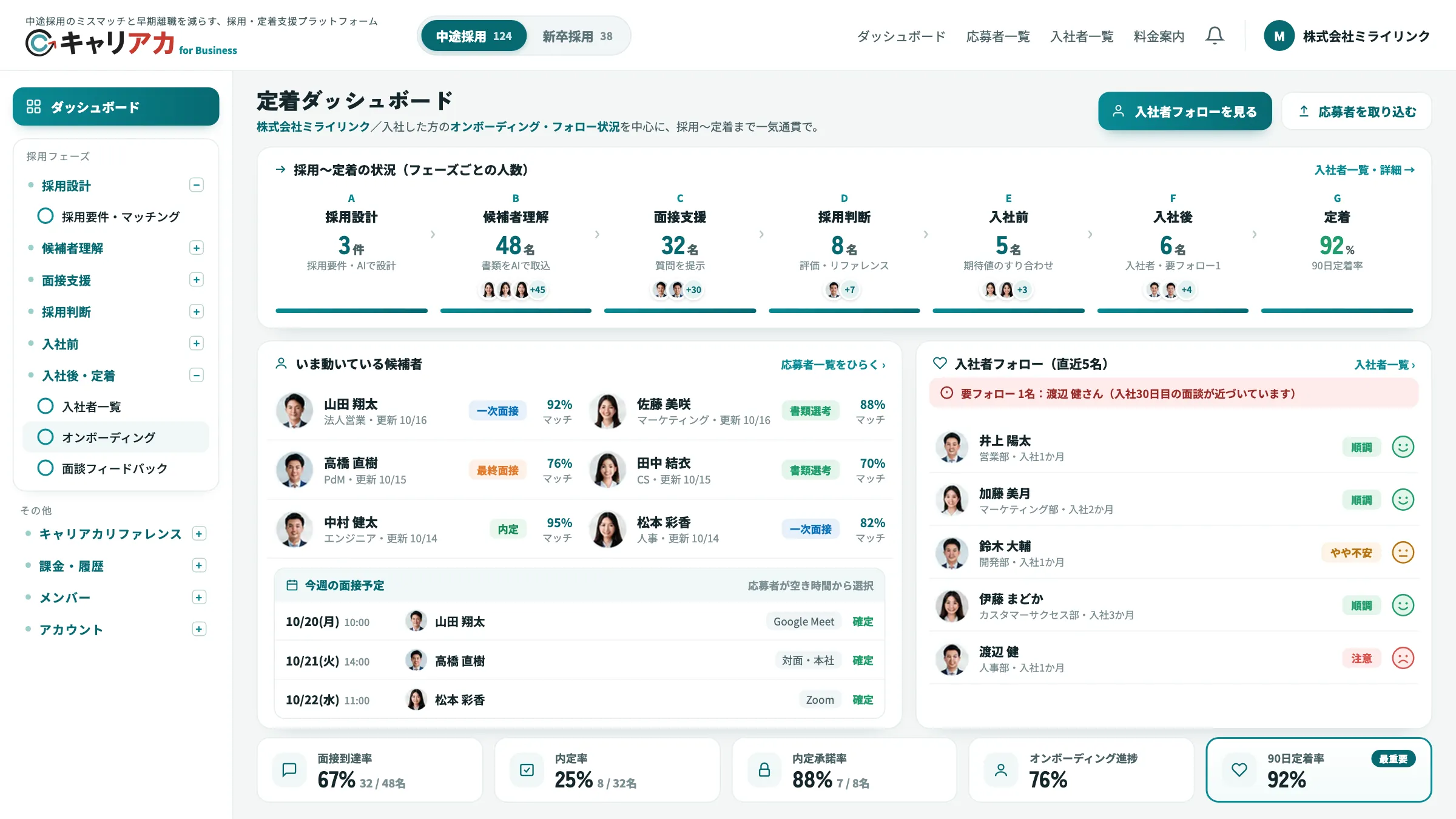Click the smiley face icon for 伊藤 まどか
The width and height of the screenshot is (1456, 819).
pos(1403,605)
